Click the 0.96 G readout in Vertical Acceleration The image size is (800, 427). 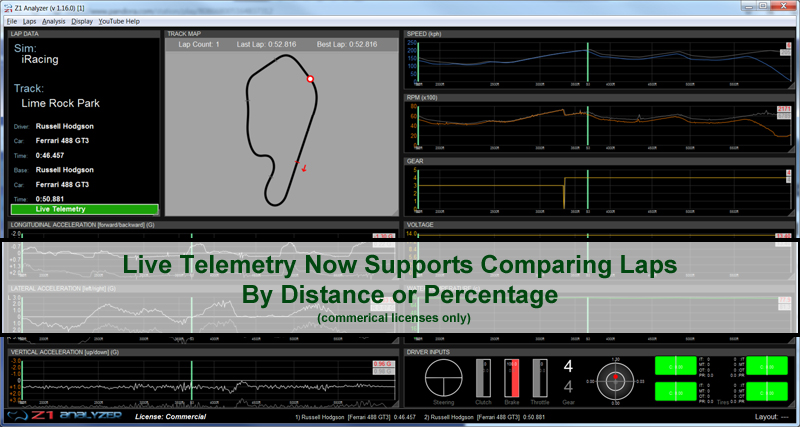point(384,364)
